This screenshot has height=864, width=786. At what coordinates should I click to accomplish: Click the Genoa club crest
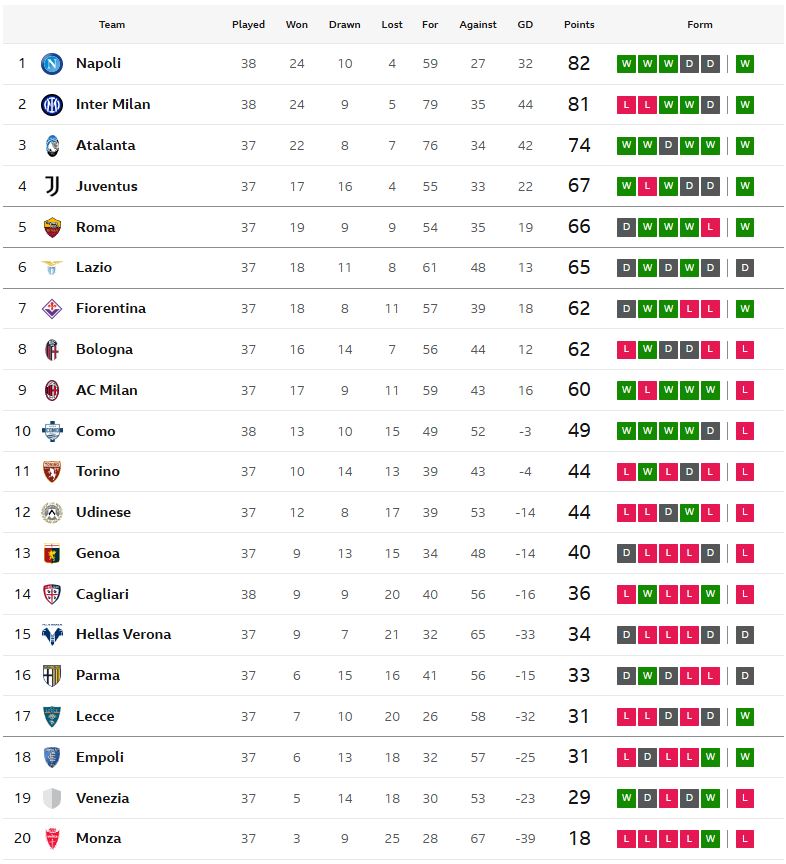click(52, 553)
